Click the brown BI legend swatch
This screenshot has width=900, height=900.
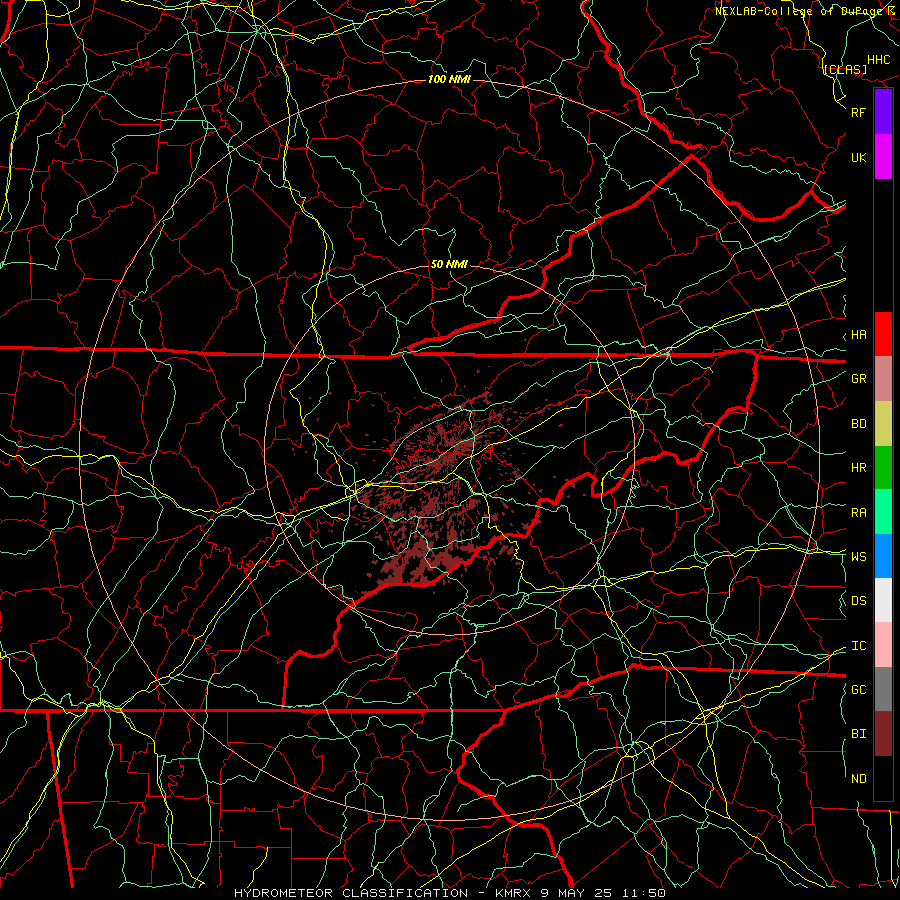pos(883,734)
